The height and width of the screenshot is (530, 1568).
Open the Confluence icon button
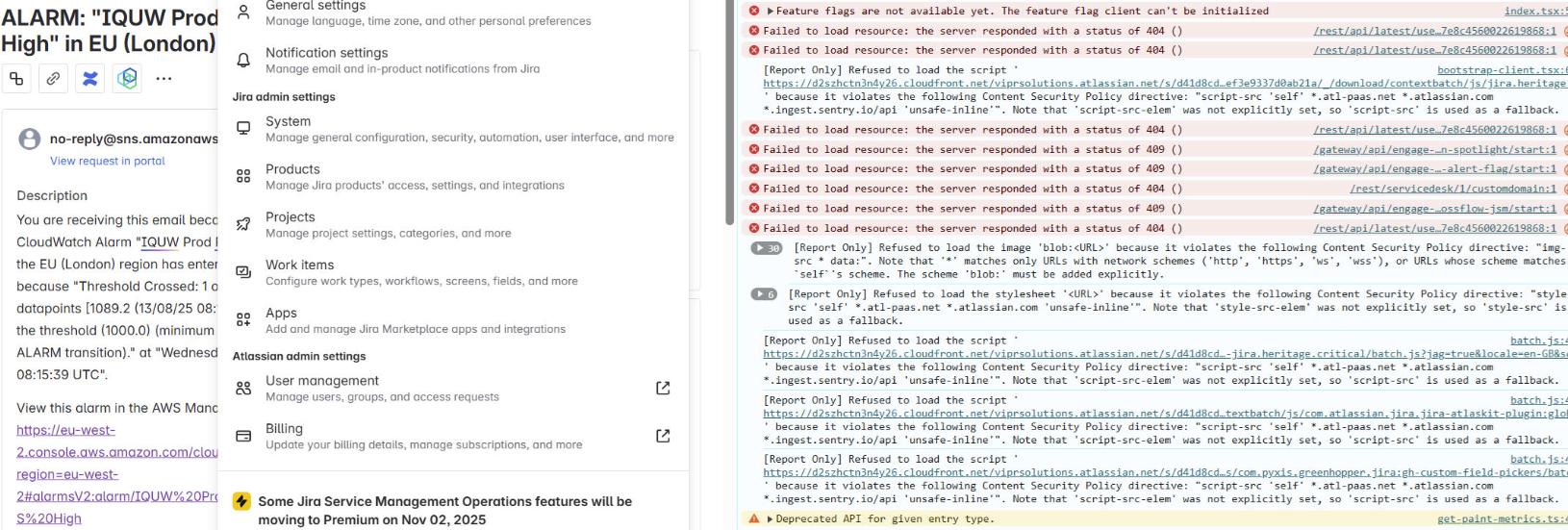tap(90, 79)
